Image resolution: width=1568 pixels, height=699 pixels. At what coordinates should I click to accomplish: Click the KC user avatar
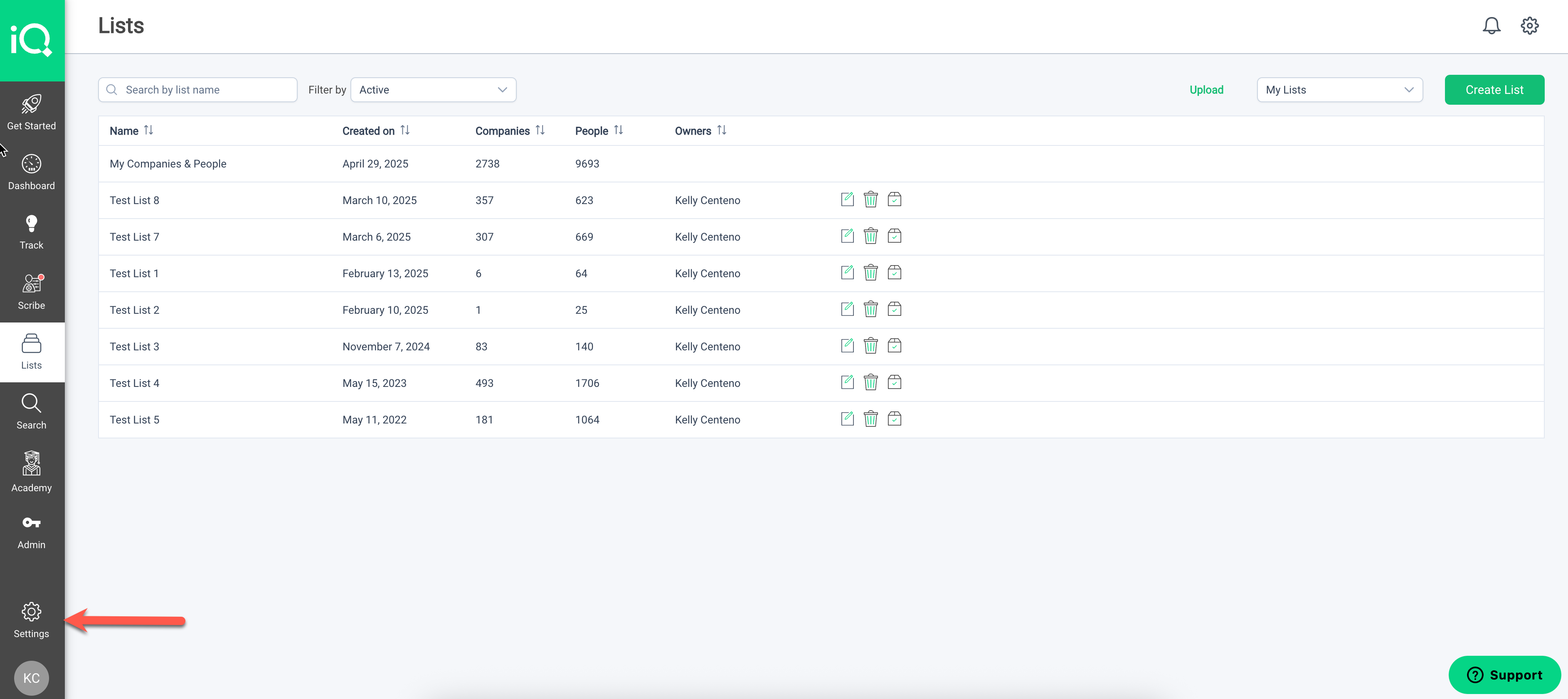[32, 678]
